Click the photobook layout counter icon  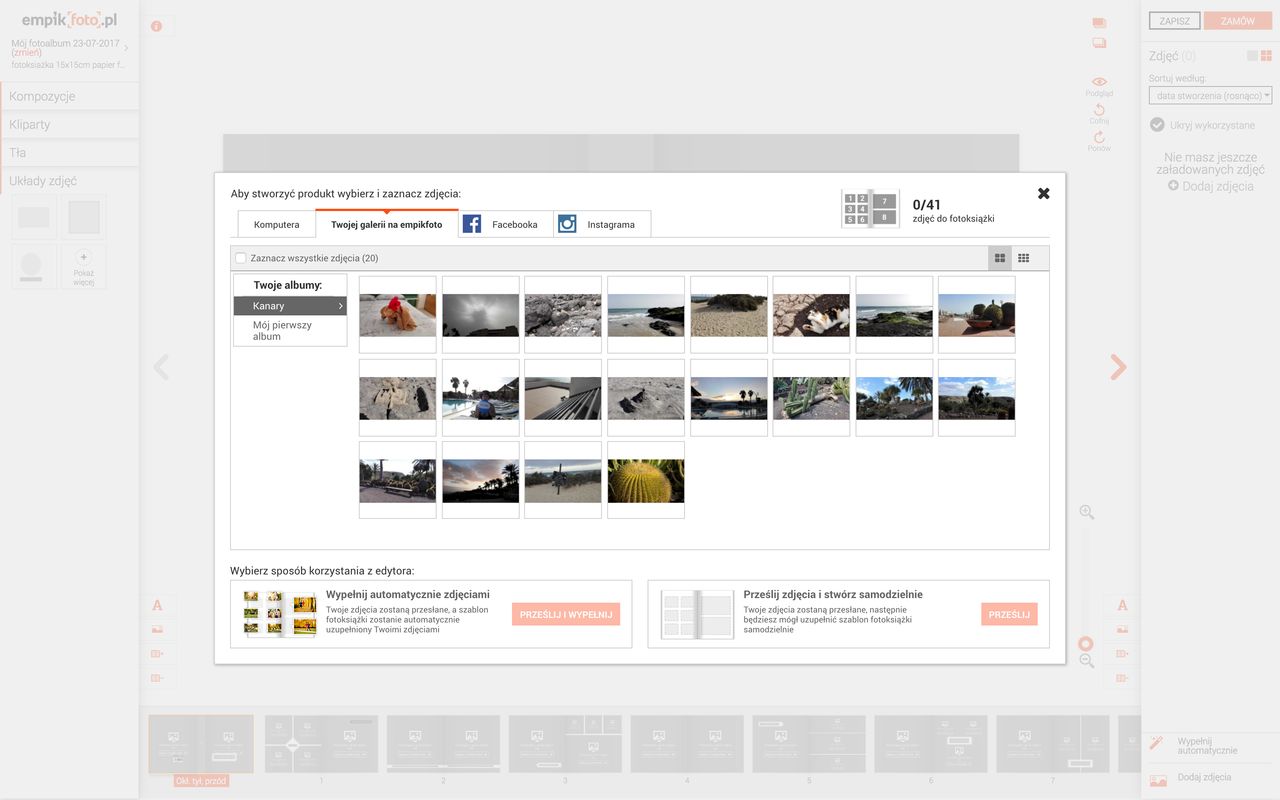click(x=870, y=209)
